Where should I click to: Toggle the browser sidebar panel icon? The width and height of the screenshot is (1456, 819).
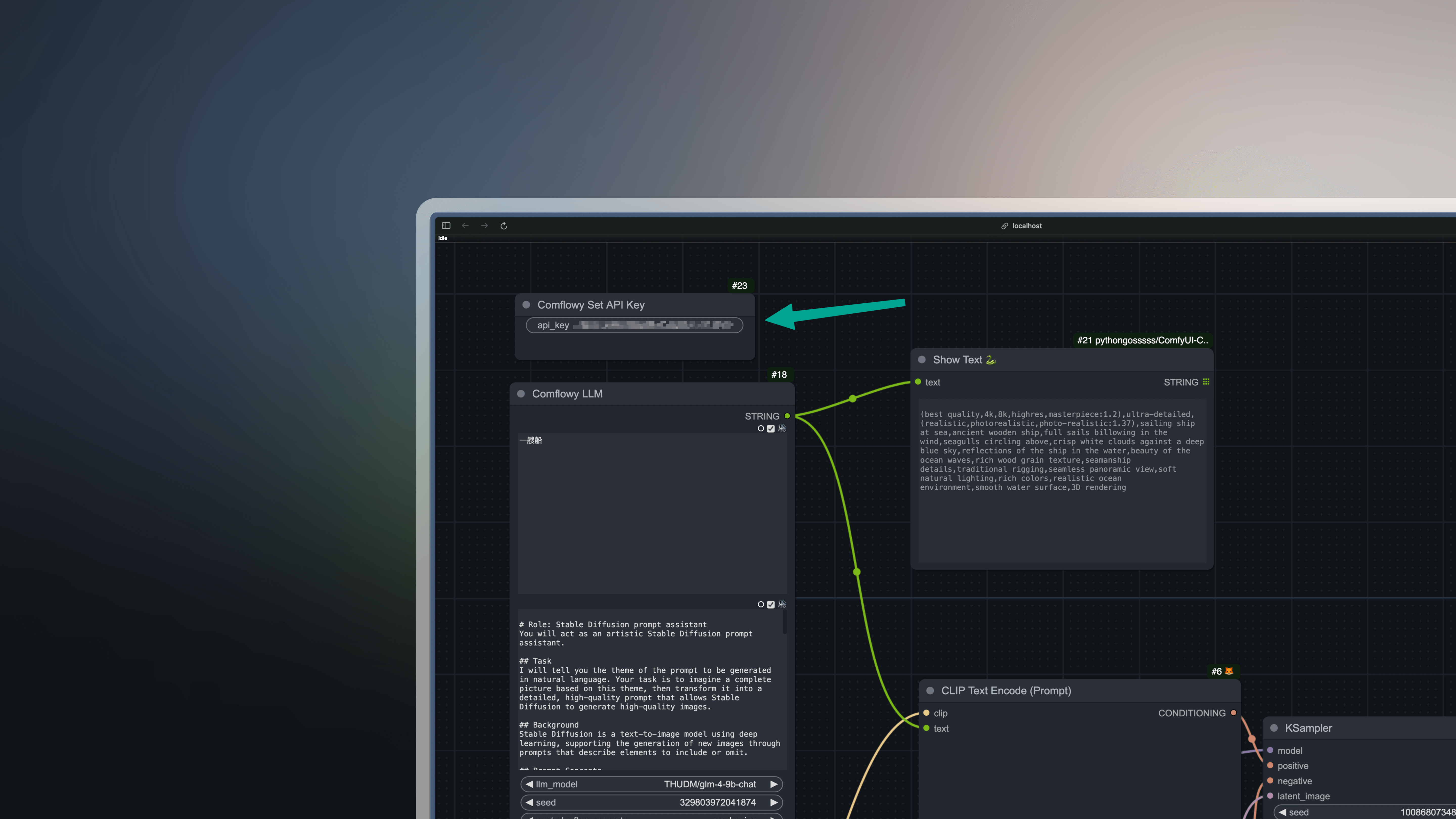click(446, 225)
